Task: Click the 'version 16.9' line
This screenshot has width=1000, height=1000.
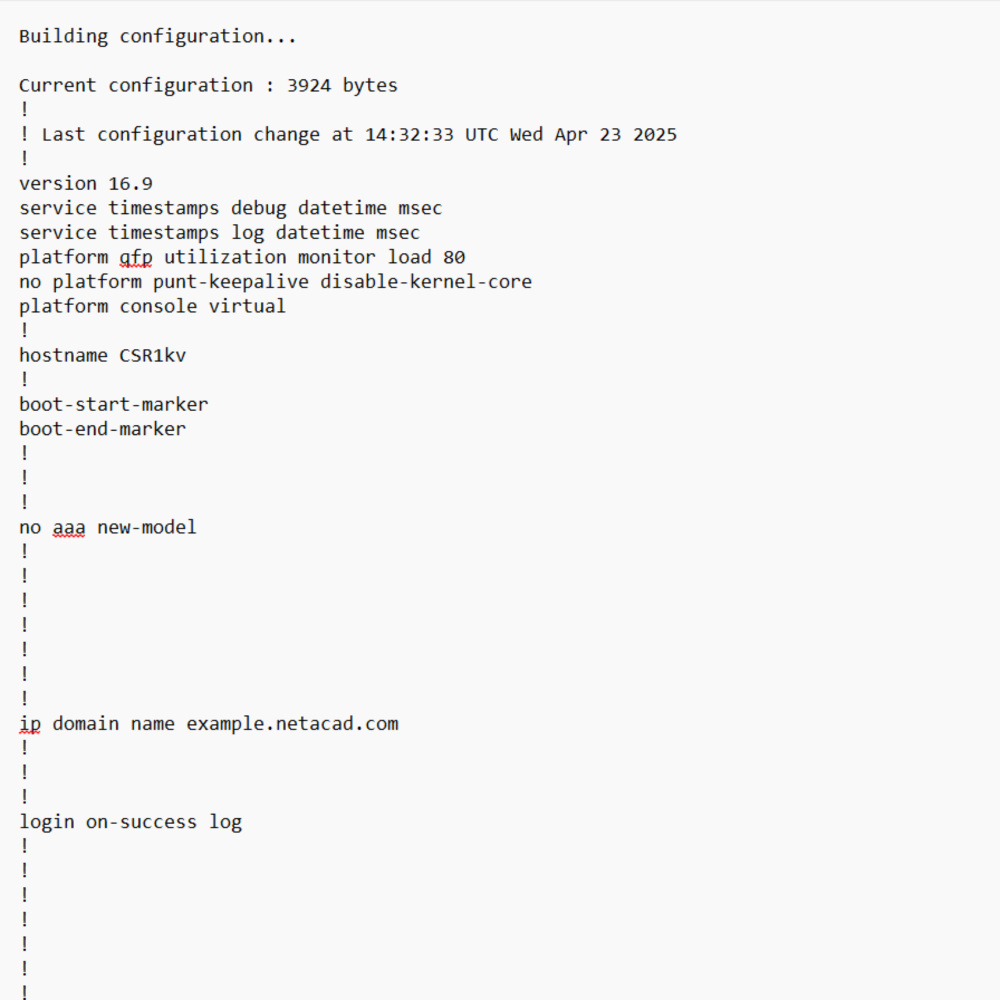Action: (85, 184)
